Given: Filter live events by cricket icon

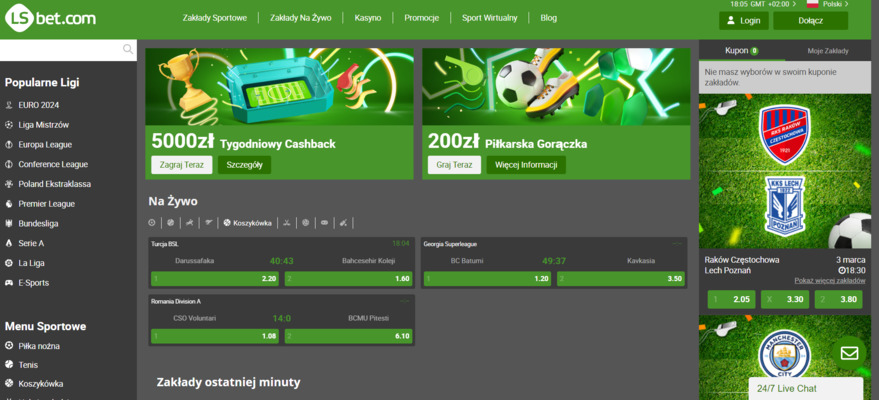Looking at the screenshot, I should pos(344,222).
